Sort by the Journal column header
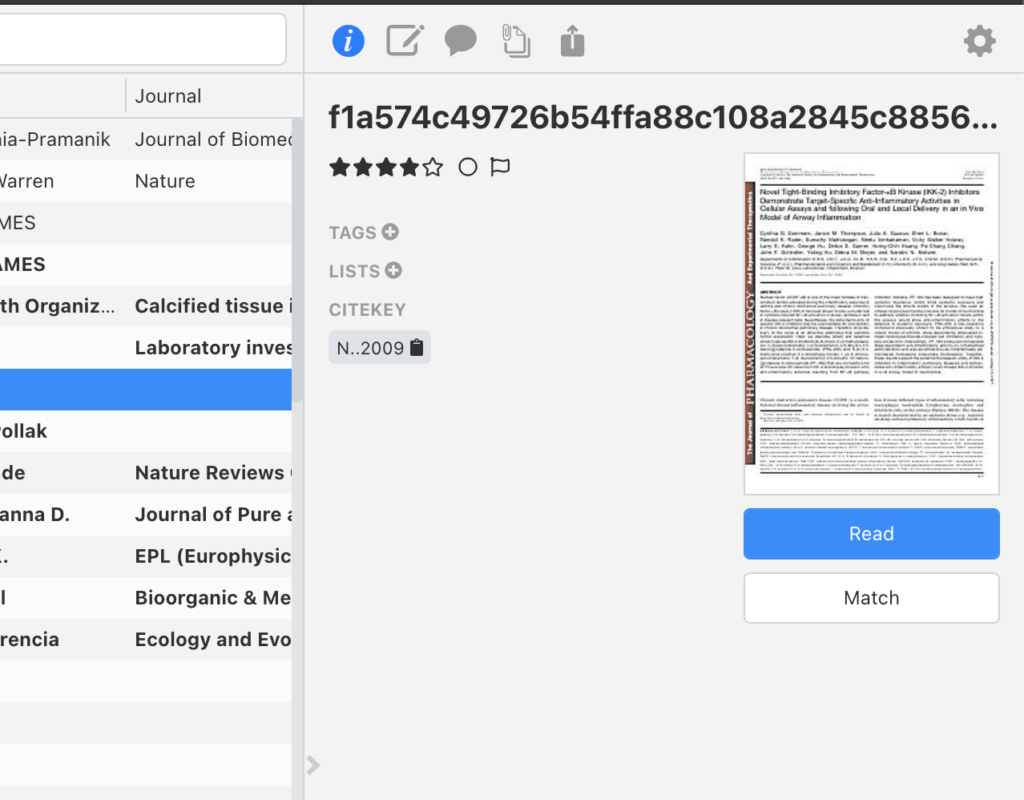This screenshot has width=1024, height=800. 168,95
